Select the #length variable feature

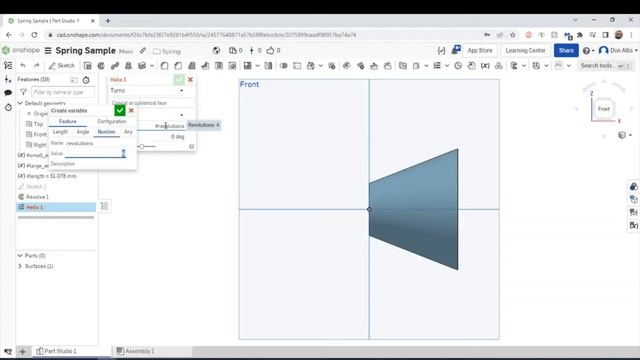pos(56,176)
